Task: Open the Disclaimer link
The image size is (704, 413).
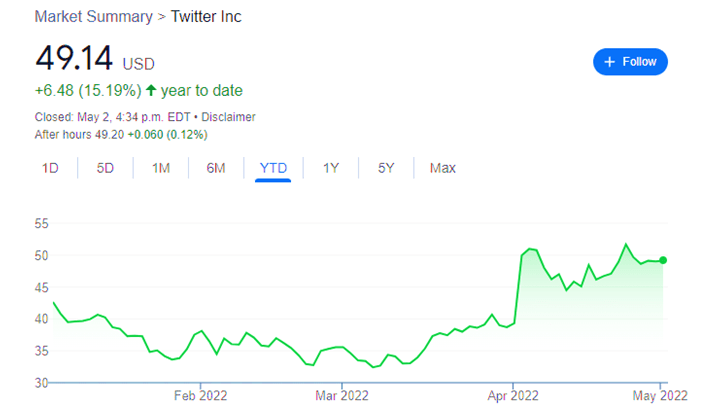Action: 229,117
